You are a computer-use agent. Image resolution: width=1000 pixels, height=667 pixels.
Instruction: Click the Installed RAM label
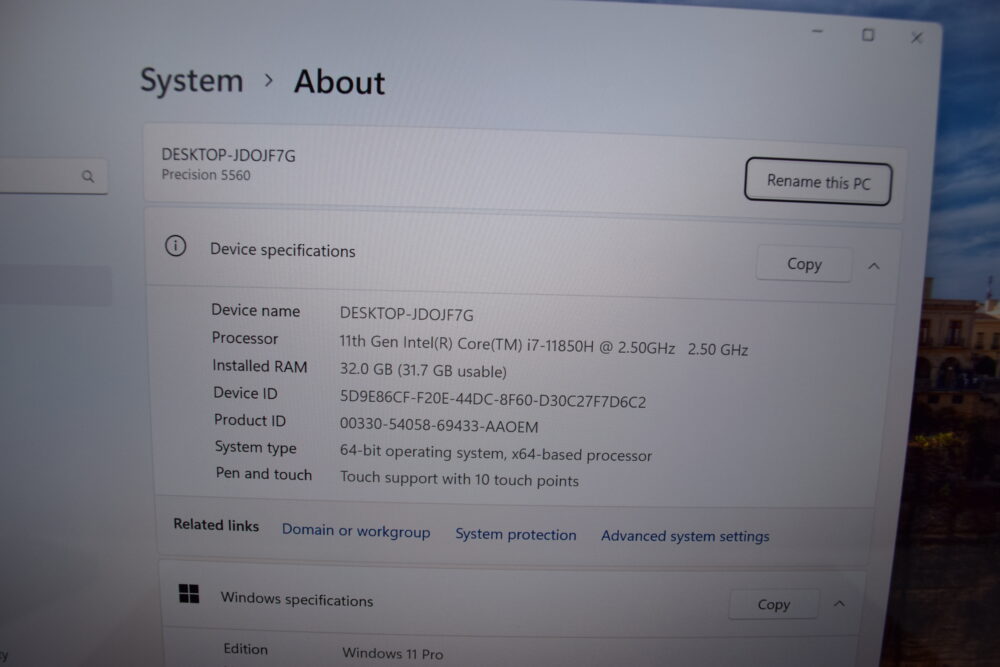[260, 366]
